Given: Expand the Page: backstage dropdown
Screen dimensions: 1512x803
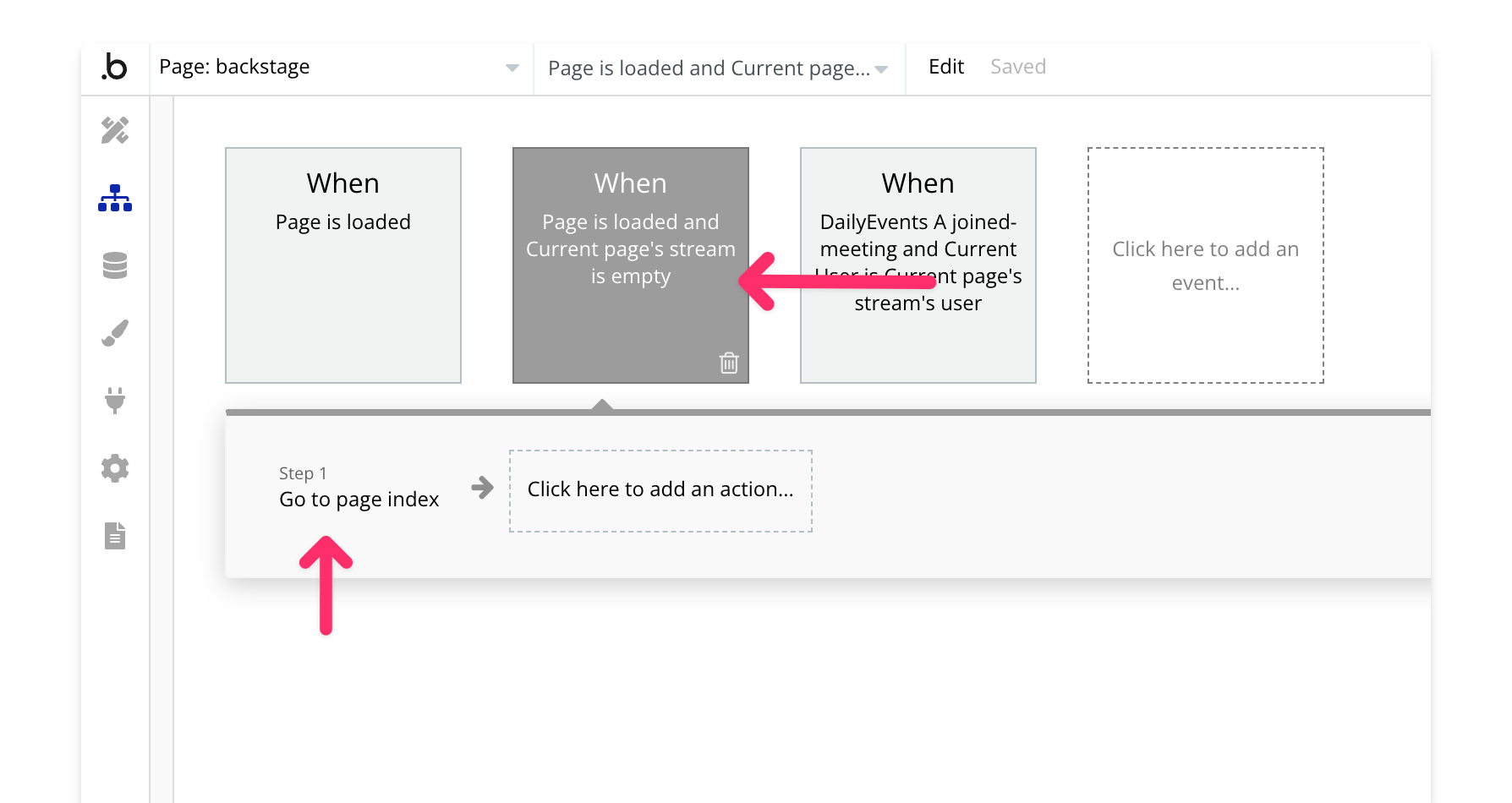Looking at the screenshot, I should [x=511, y=68].
